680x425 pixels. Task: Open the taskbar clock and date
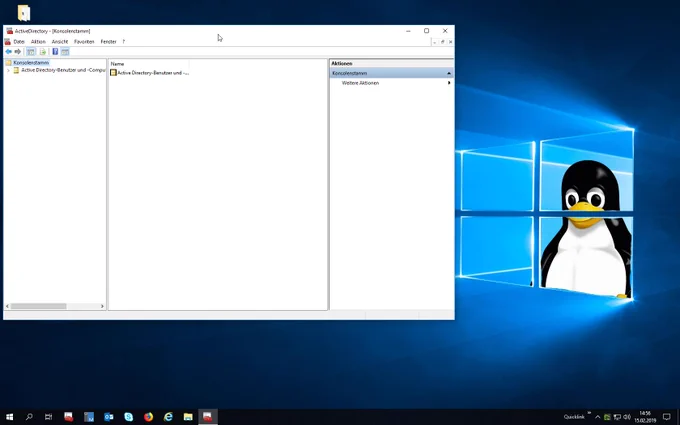click(645, 417)
